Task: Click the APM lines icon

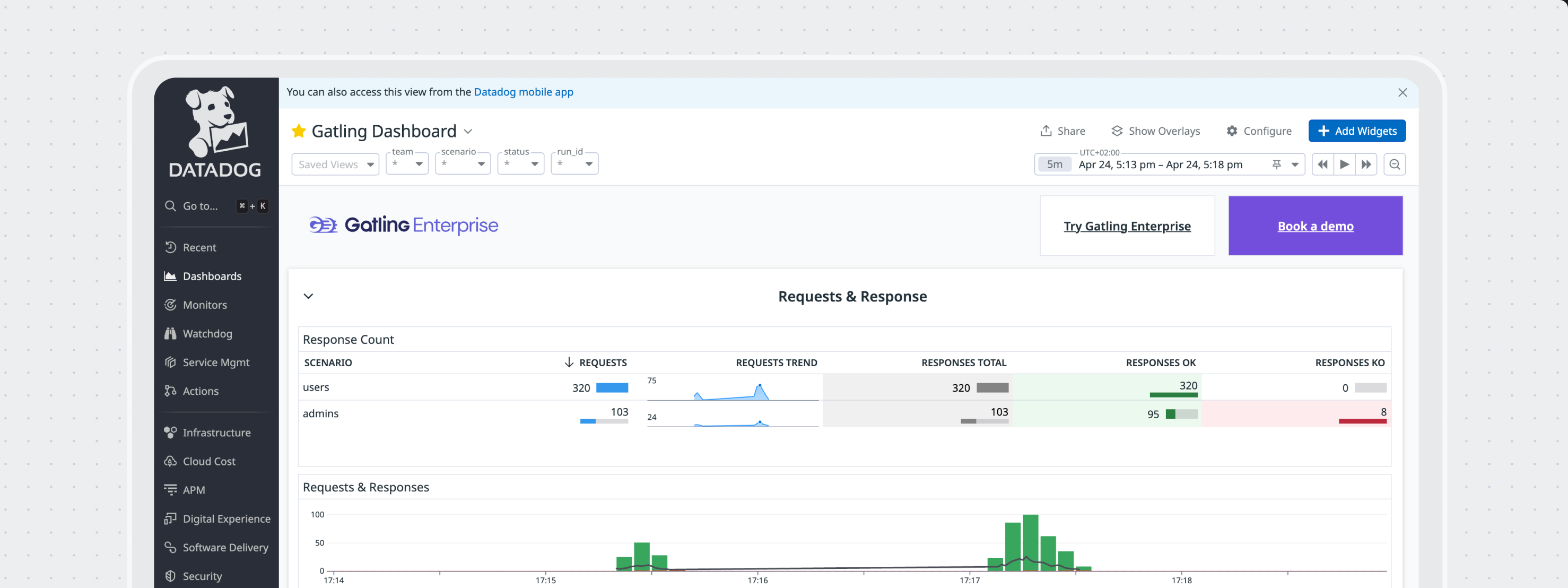Action: tap(170, 489)
